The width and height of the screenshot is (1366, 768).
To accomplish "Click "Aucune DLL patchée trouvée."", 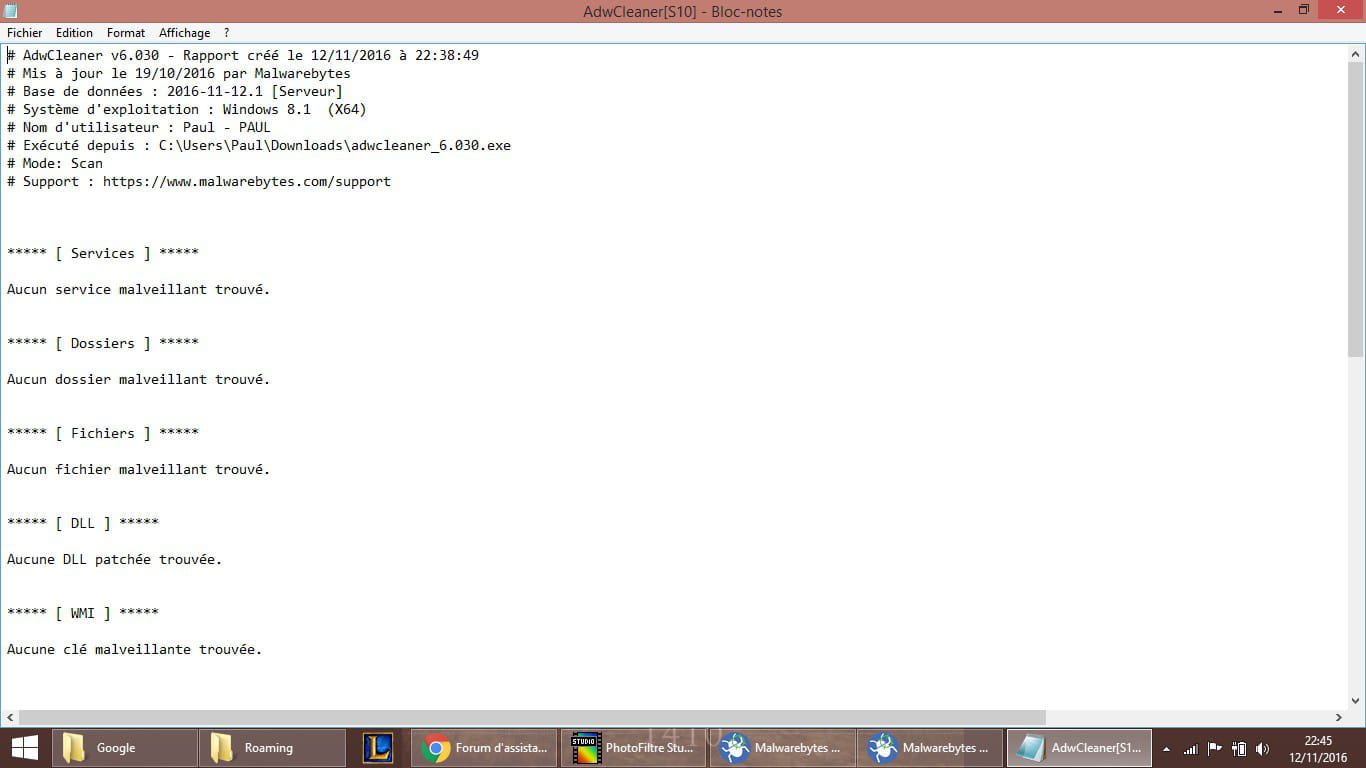I will tap(115, 559).
